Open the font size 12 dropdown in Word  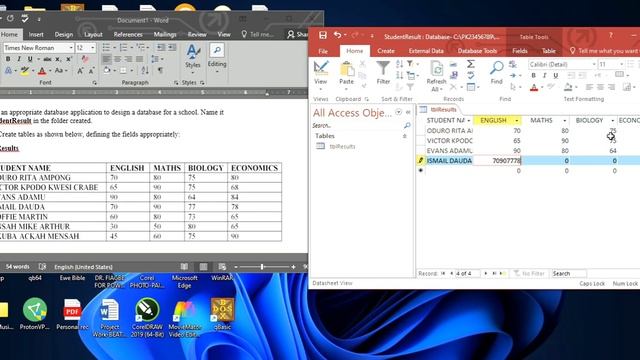[x=93, y=48]
